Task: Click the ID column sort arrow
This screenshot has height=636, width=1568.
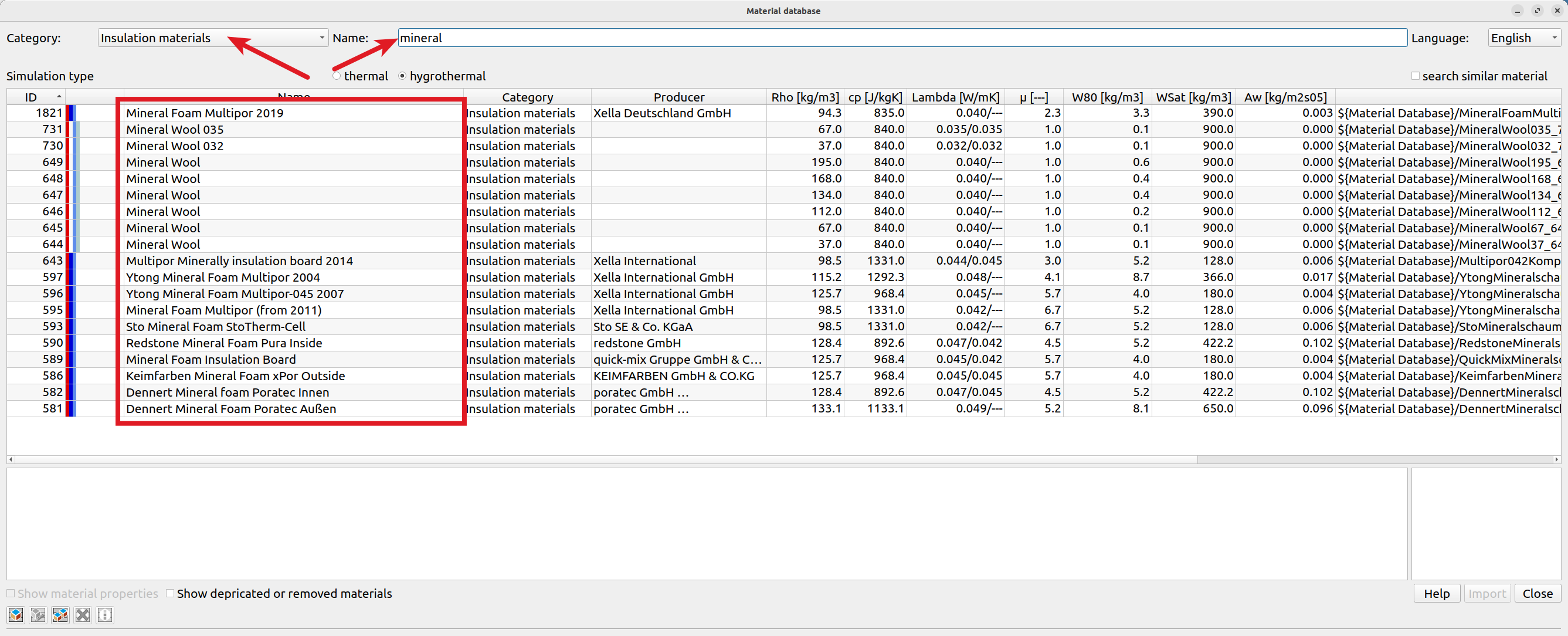Action: click(x=59, y=97)
